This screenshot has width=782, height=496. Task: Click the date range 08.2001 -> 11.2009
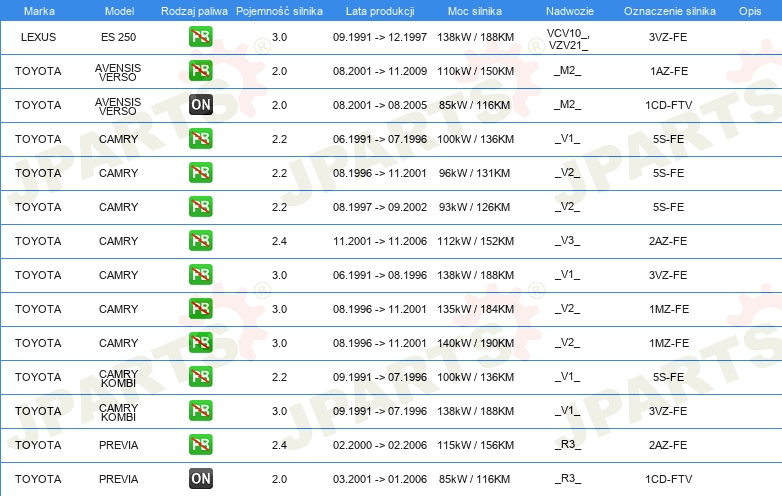pos(380,71)
